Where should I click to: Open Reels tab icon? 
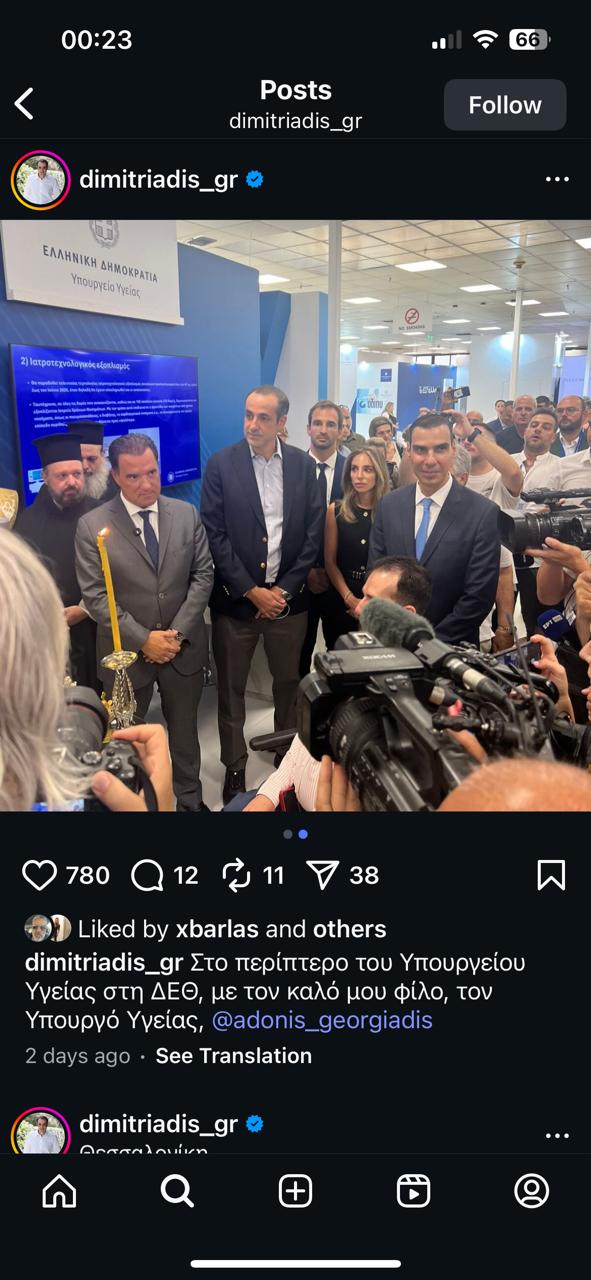tap(413, 1191)
